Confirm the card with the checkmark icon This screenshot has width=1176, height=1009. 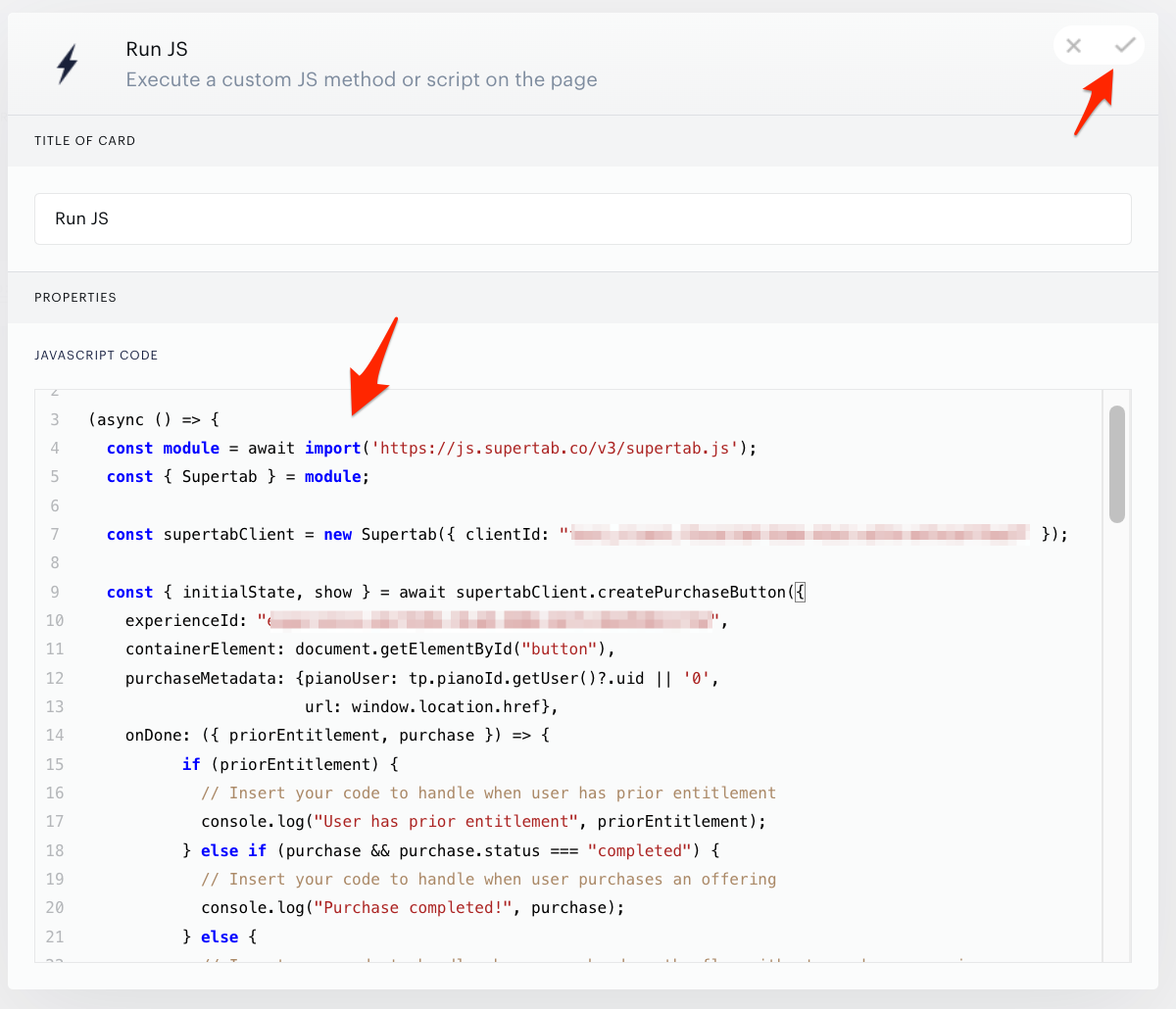click(x=1125, y=45)
